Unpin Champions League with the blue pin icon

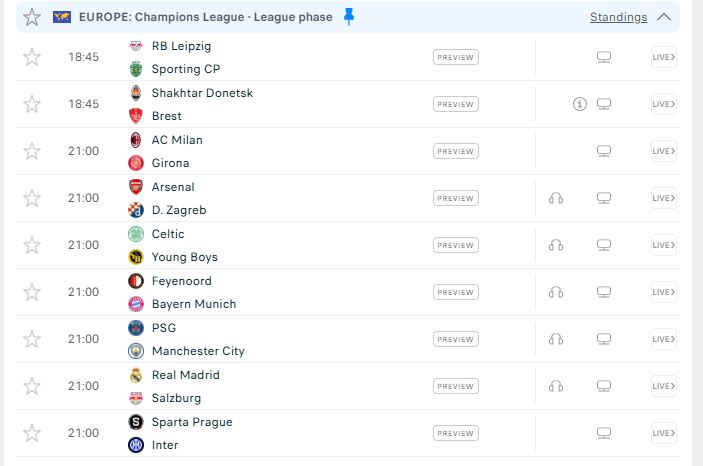pos(348,17)
